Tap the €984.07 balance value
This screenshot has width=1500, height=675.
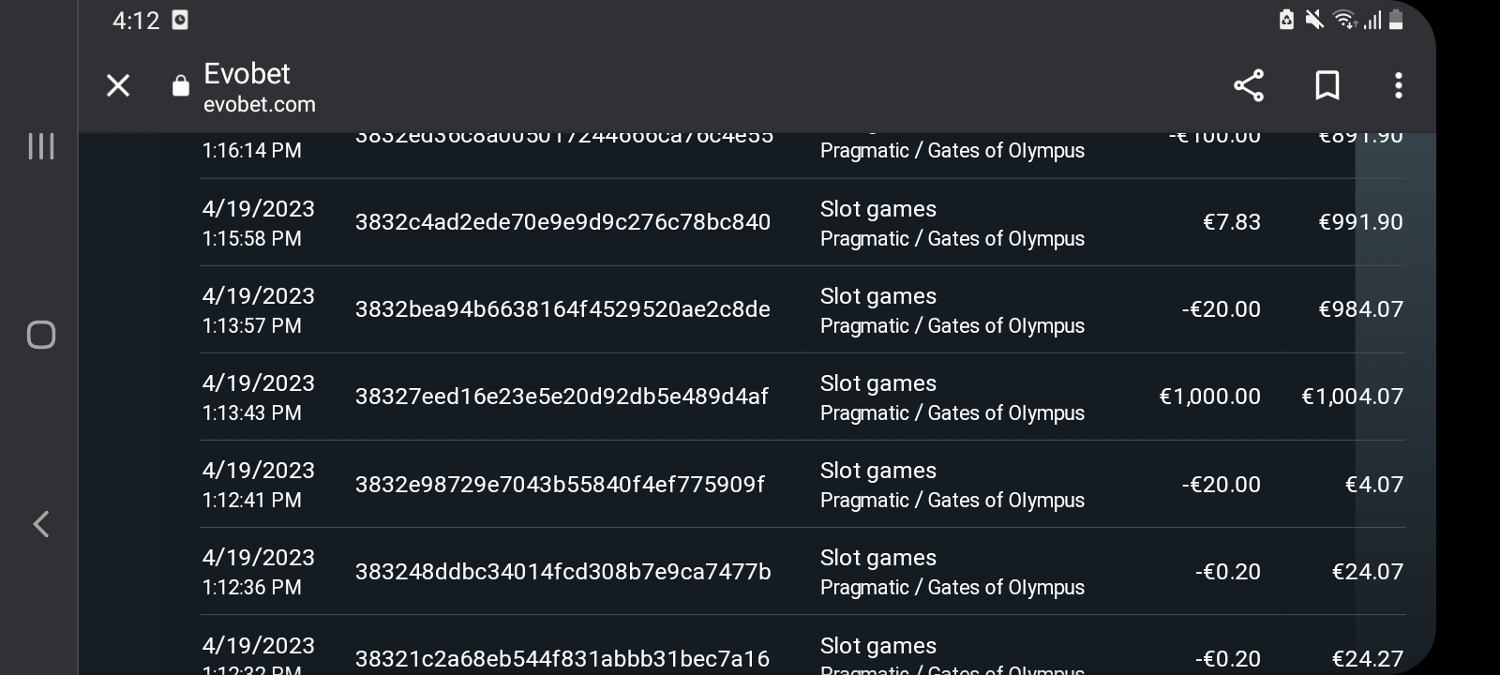pyautogui.click(x=1360, y=310)
